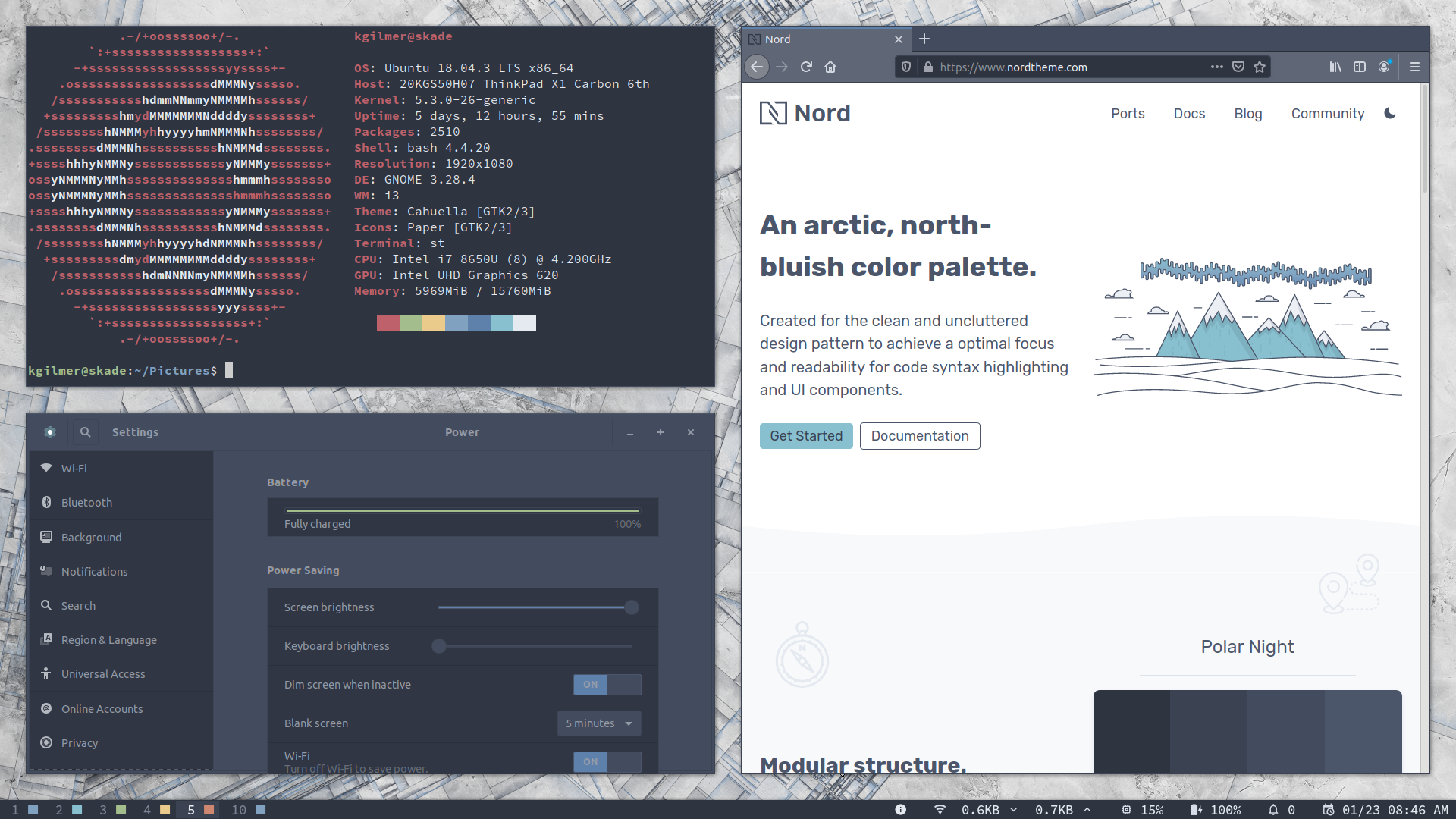Switch to the Docs menu item on Nord
This screenshot has width=1456, height=819.
click(x=1189, y=113)
